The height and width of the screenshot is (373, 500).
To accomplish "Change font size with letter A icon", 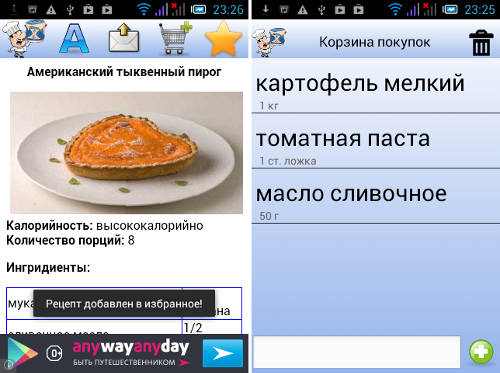I will [x=74, y=38].
